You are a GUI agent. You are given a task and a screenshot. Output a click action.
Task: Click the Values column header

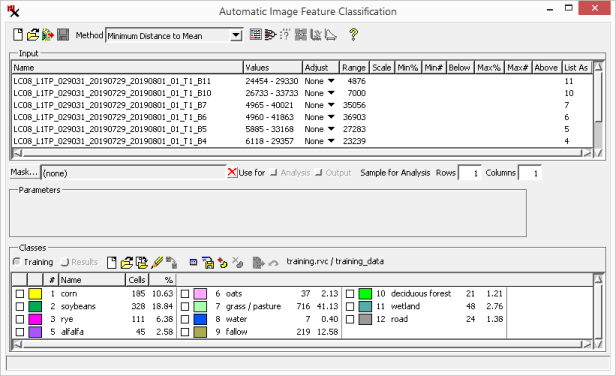click(x=273, y=68)
